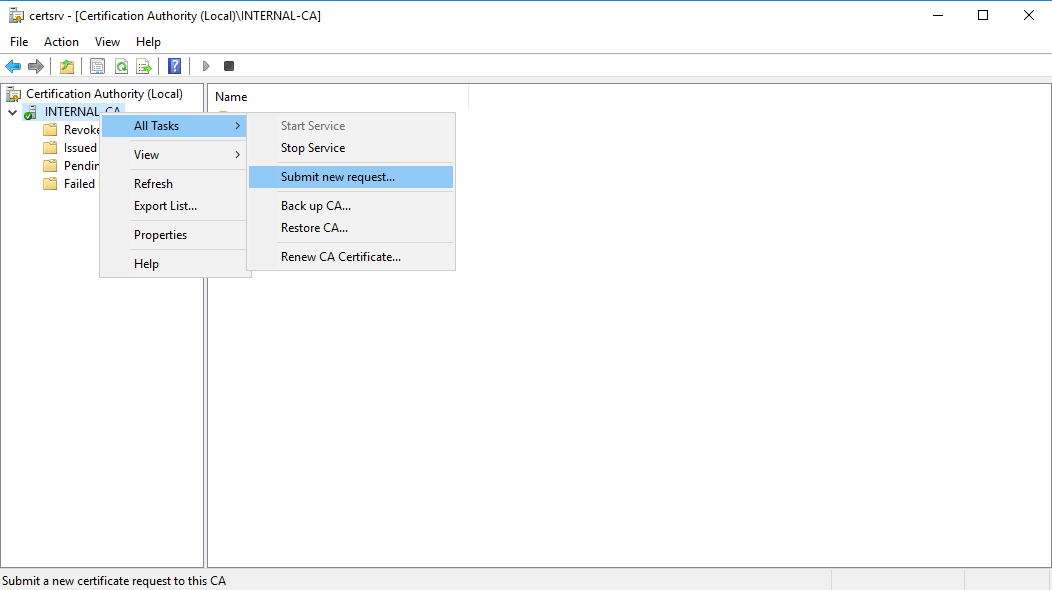This screenshot has height=590, width=1052.
Task: Click the green Refresh toolbar icon
Action: point(121,66)
